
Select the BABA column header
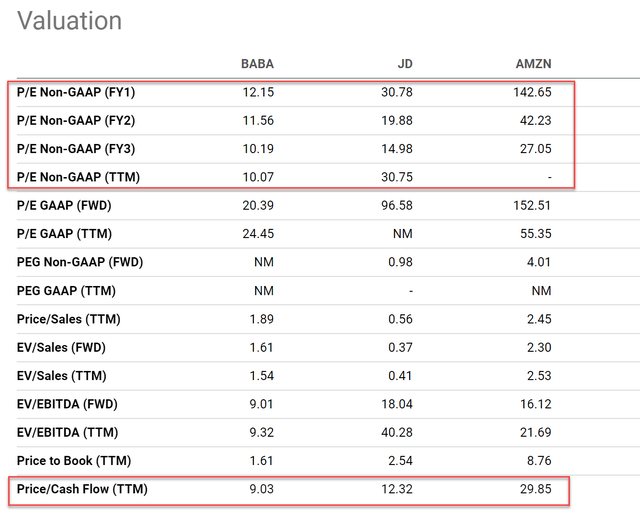click(x=257, y=64)
